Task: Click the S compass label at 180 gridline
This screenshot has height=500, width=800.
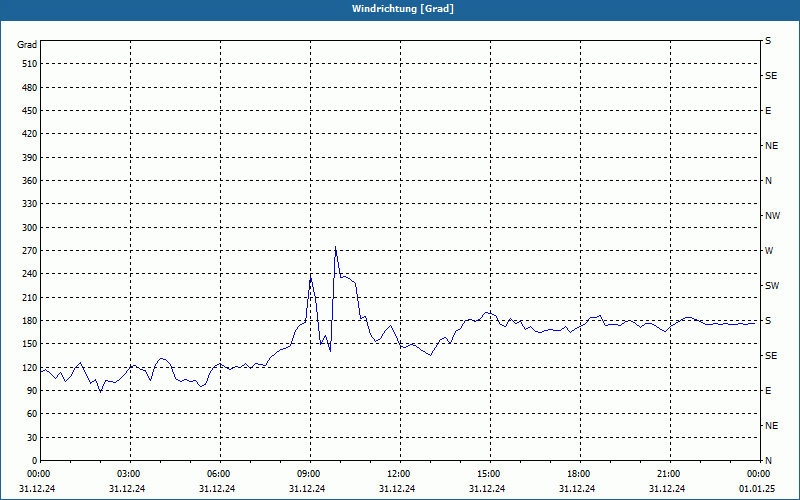Action: click(768, 321)
